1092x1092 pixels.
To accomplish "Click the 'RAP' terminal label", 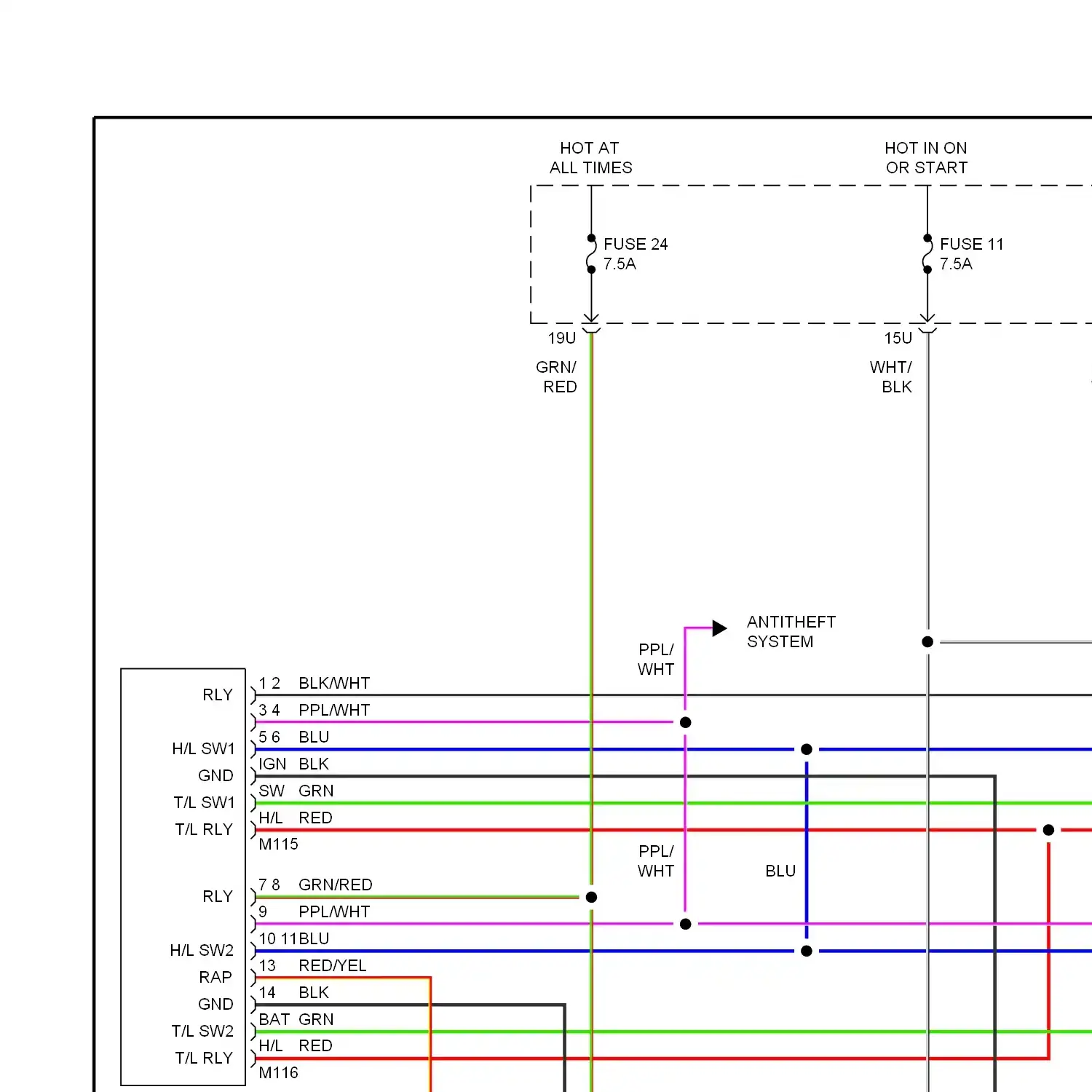I will coord(215,978).
